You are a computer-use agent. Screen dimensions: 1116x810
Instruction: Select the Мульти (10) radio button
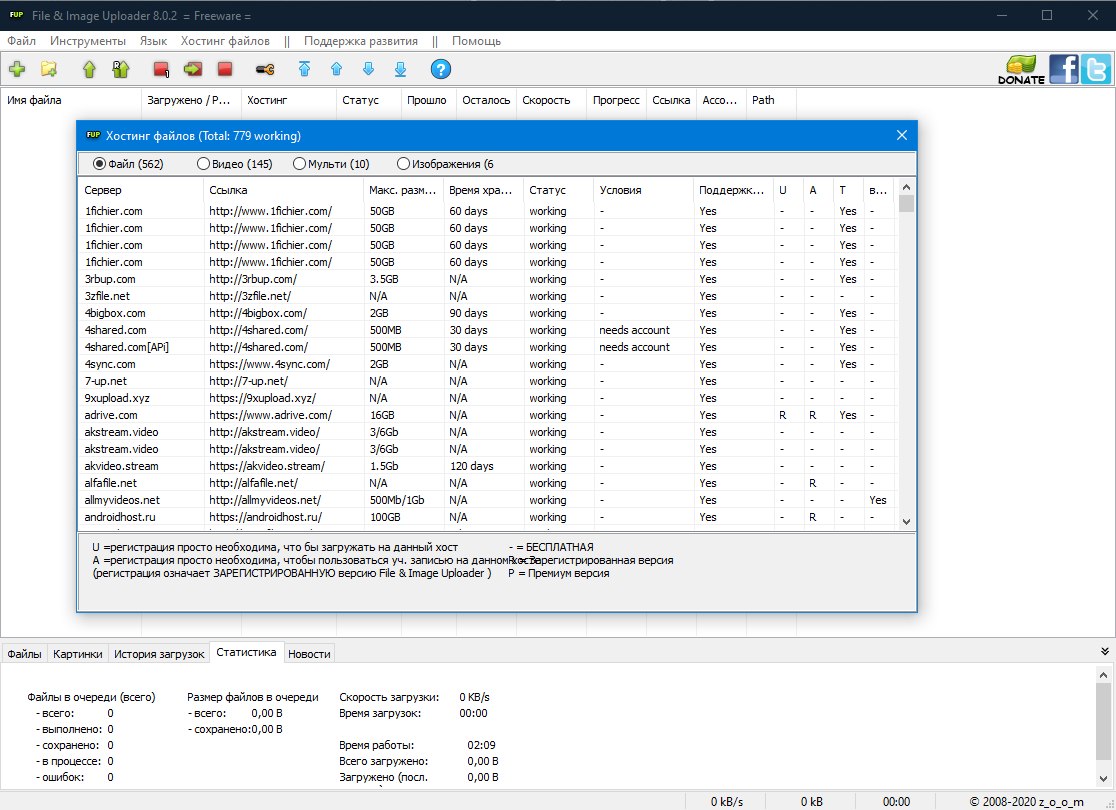click(331, 164)
